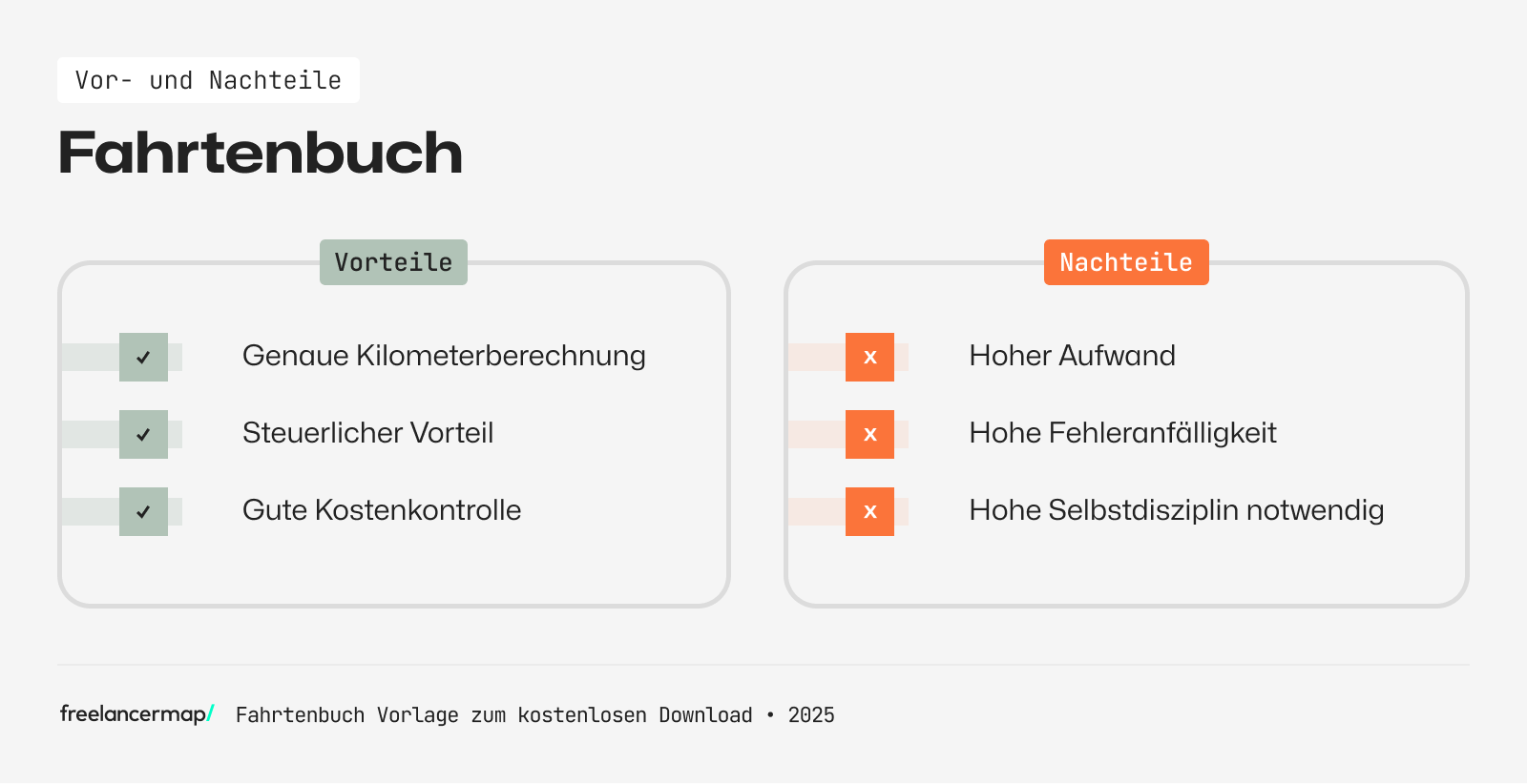Click the Gute Kostenkontrolle text

click(x=382, y=510)
